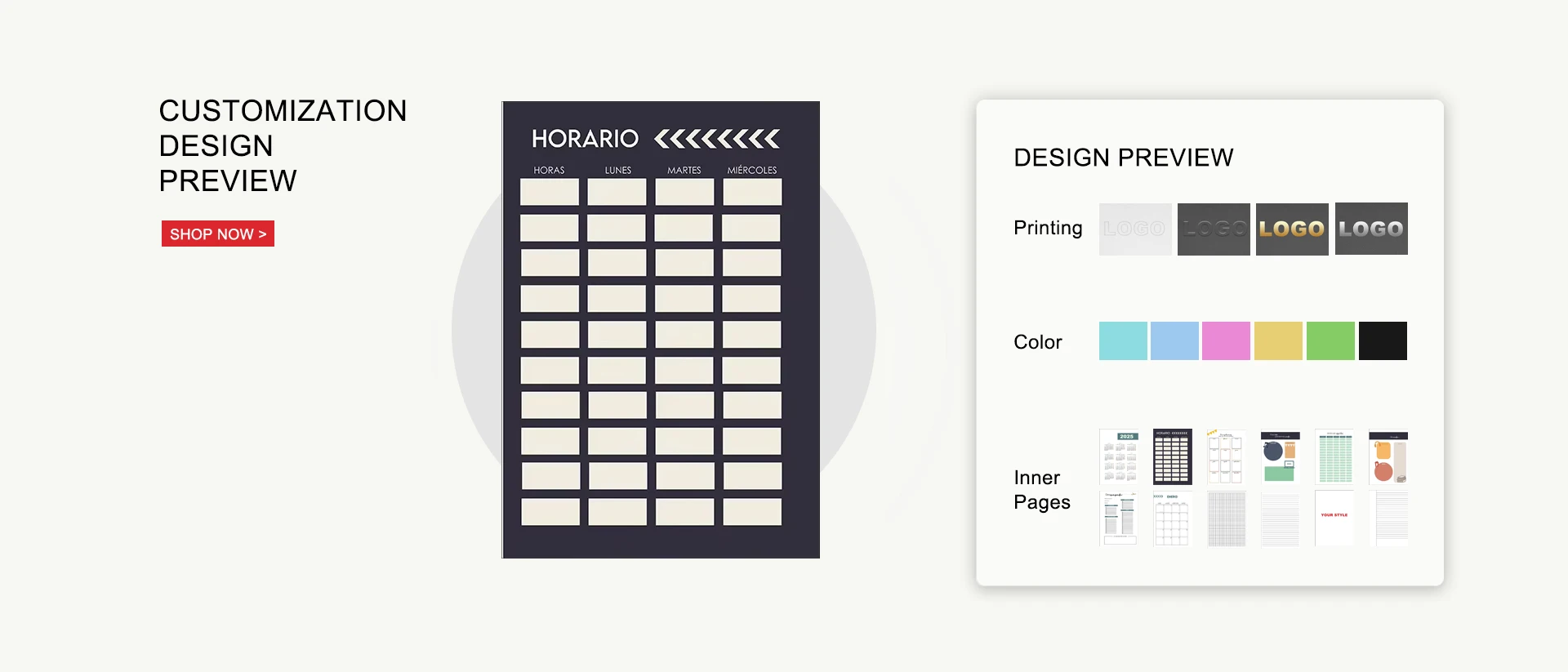Select the light blue color swatch

pyautogui.click(x=1174, y=341)
